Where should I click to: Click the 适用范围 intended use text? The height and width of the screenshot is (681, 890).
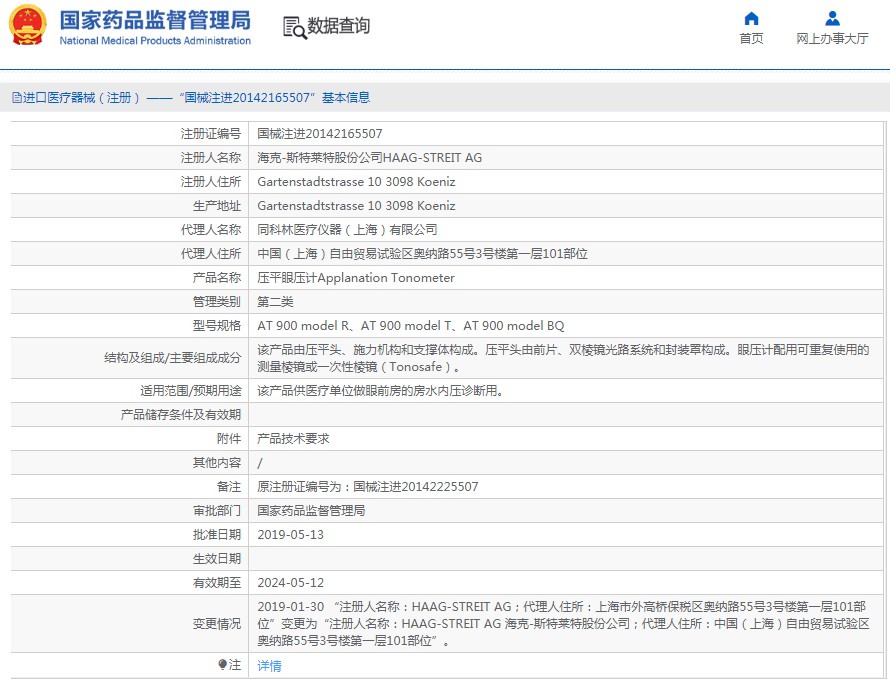pos(380,391)
